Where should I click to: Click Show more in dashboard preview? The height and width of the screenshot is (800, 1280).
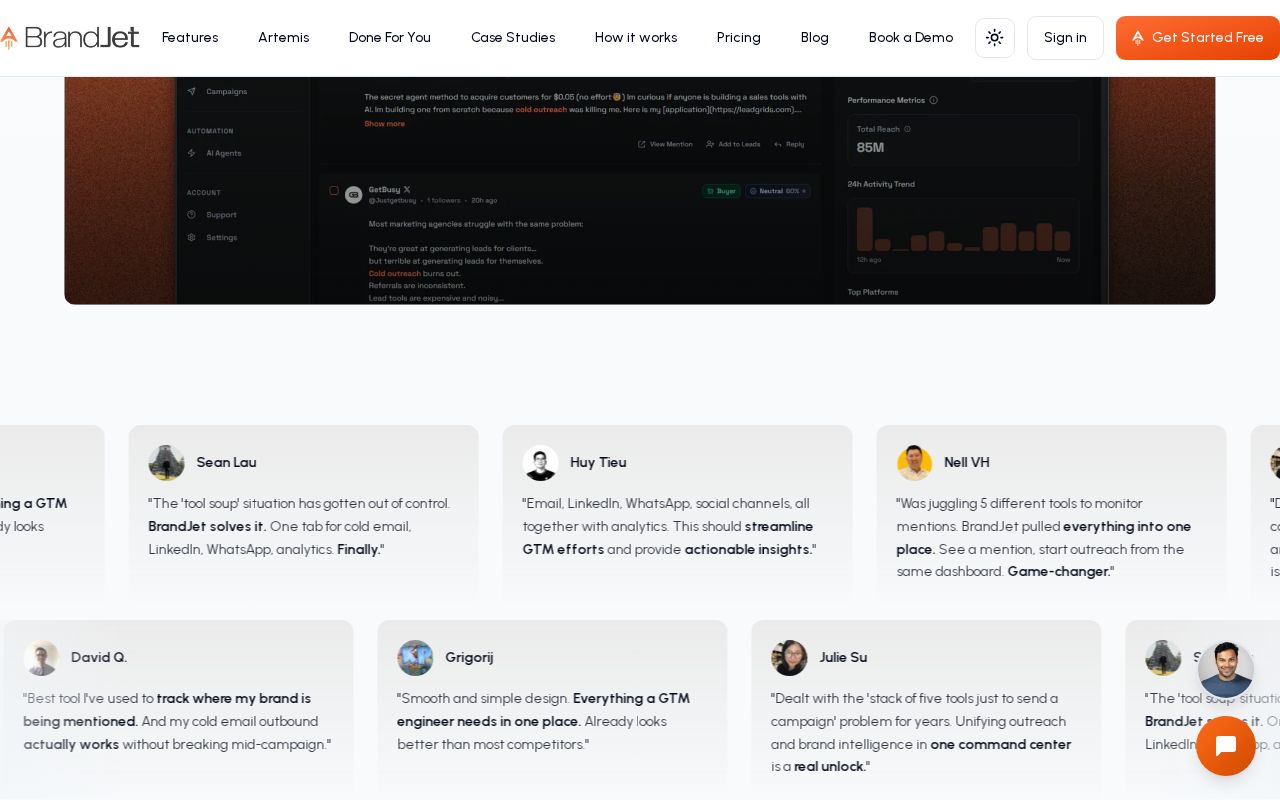coord(384,124)
